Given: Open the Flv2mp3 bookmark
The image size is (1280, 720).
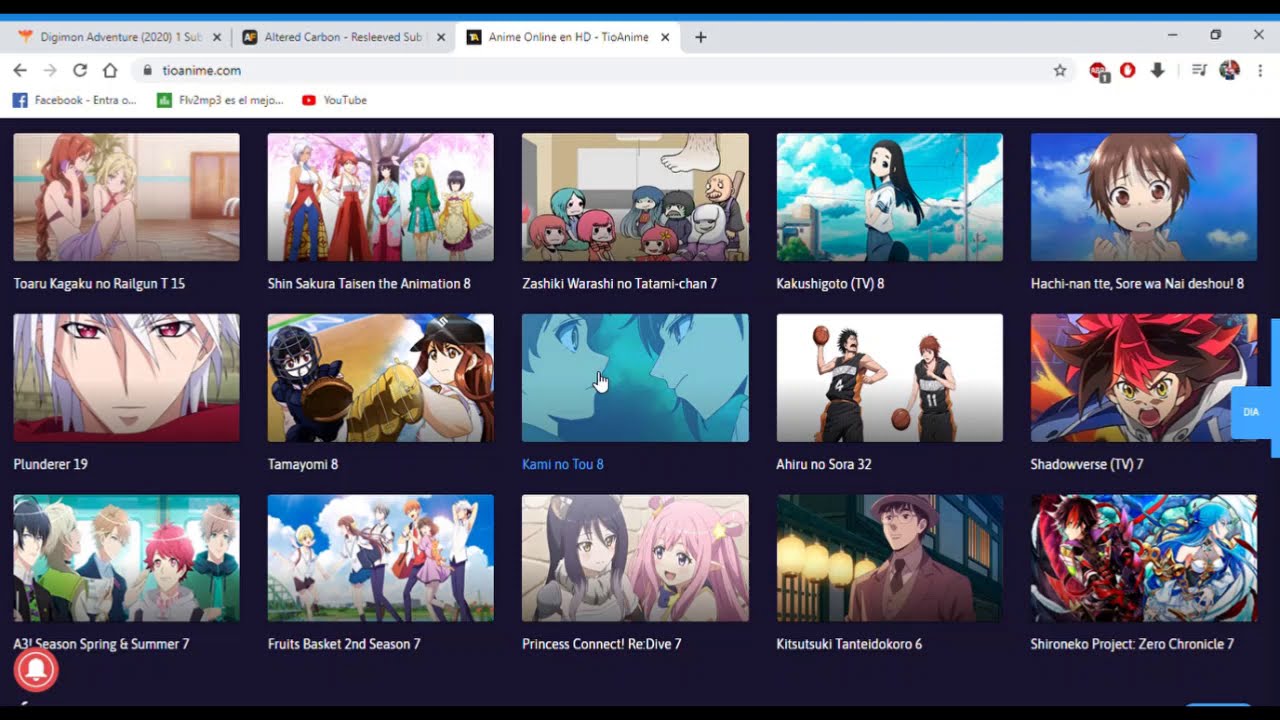Looking at the screenshot, I should [x=220, y=100].
